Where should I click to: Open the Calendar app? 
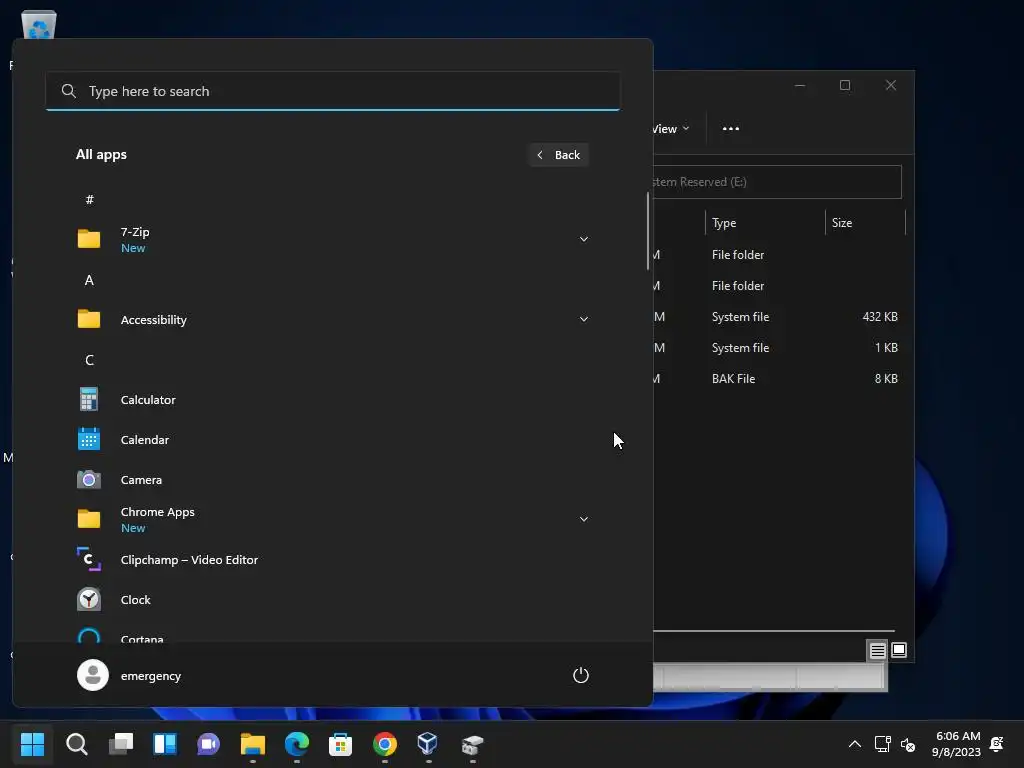coord(332,440)
